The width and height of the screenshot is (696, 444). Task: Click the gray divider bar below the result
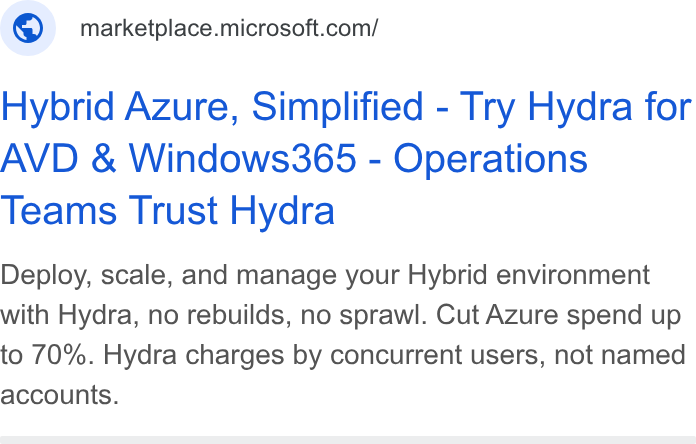tap(348, 440)
